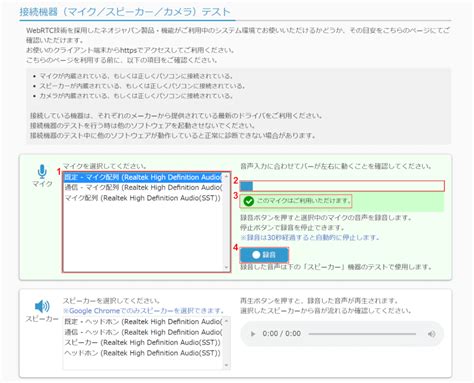The height and width of the screenshot is (383, 474).
Task: Select 既定 - マイク配列 microphone entry
Action: [x=143, y=177]
